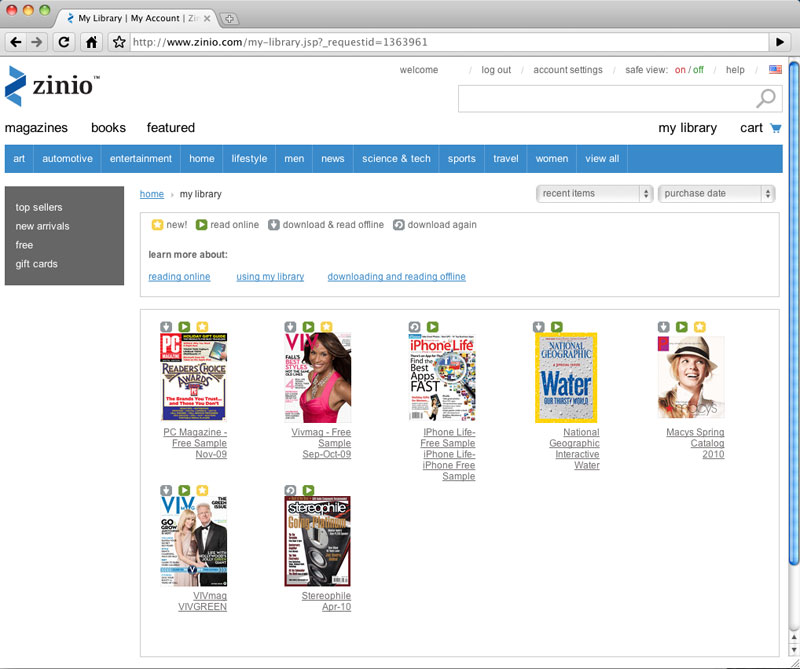Open the shopping cart icon
800x669 pixels.
pyautogui.click(x=776, y=128)
